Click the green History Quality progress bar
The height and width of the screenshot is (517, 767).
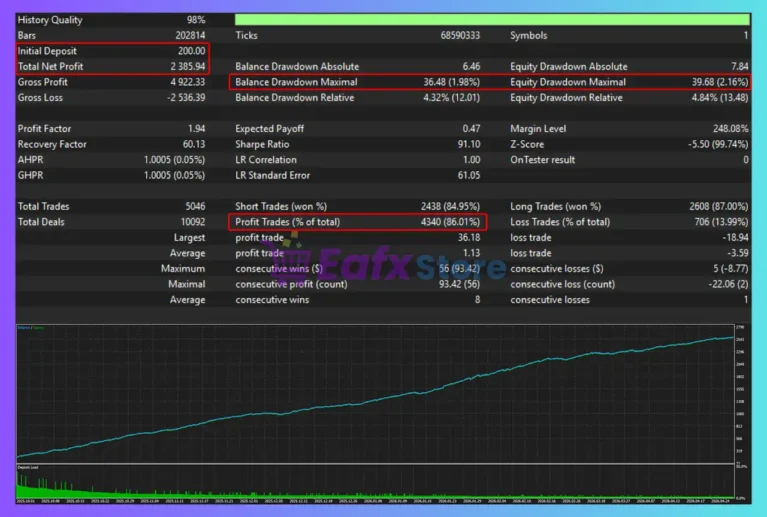tap(492, 20)
